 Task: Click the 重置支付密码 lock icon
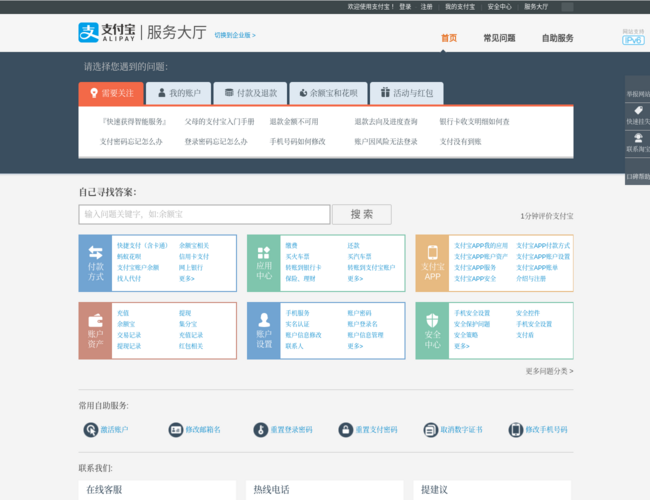click(346, 430)
